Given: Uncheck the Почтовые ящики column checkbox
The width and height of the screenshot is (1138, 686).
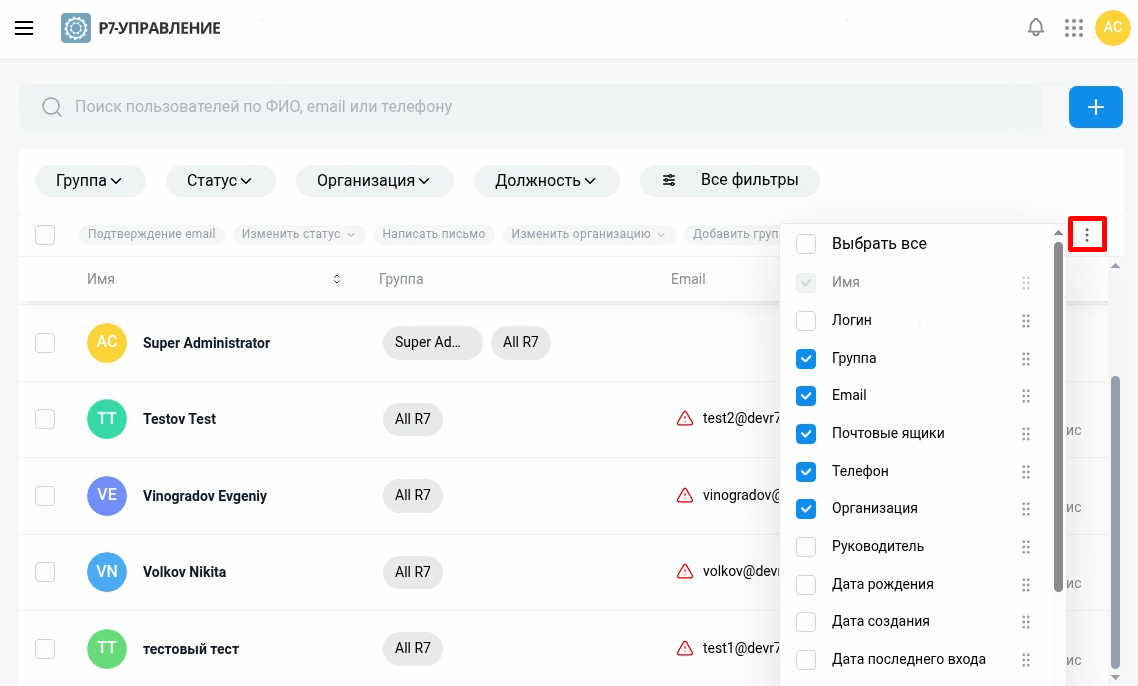Looking at the screenshot, I should 806,433.
